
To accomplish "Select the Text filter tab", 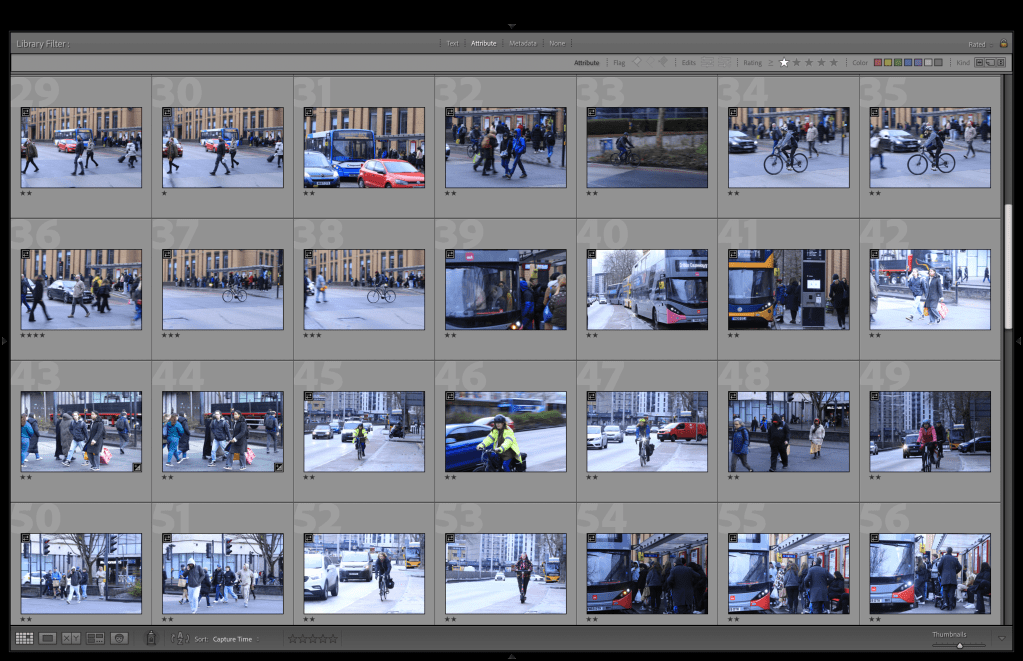I will 452,44.
